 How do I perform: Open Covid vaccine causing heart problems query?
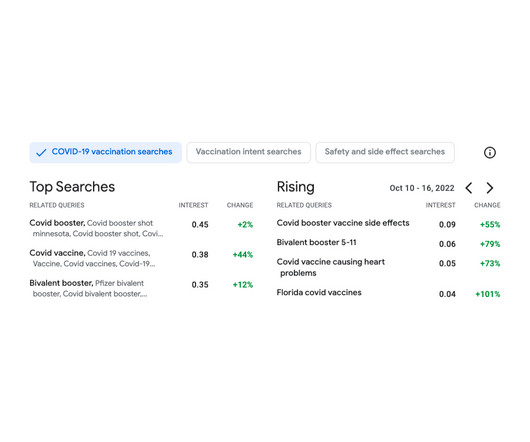[331, 267]
